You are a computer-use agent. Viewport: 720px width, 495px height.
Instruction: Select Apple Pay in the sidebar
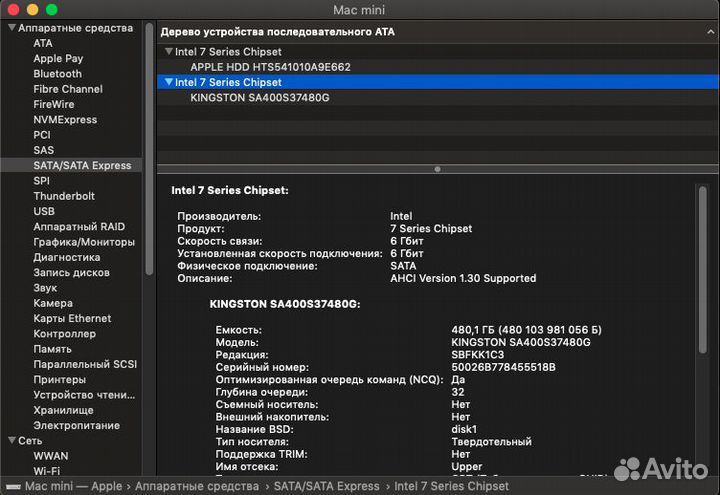pyautogui.click(x=58, y=58)
